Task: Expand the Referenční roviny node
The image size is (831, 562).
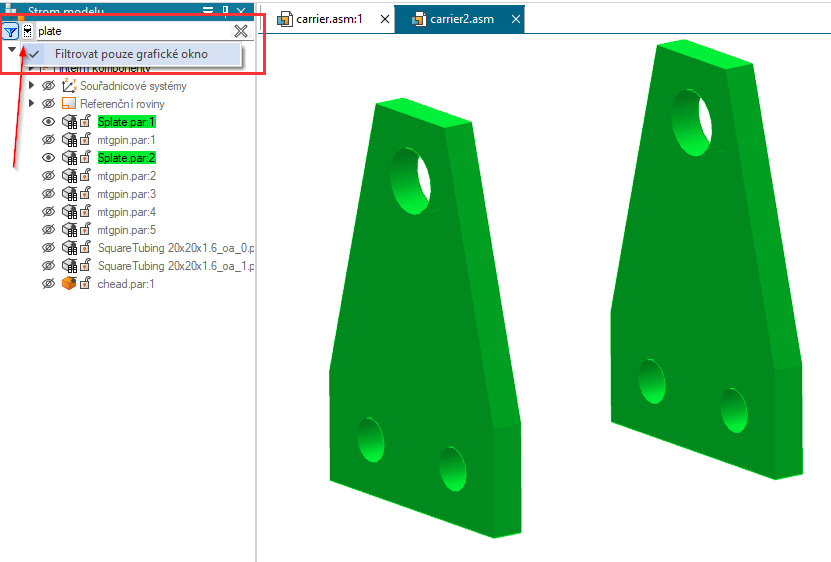Action: (32, 104)
